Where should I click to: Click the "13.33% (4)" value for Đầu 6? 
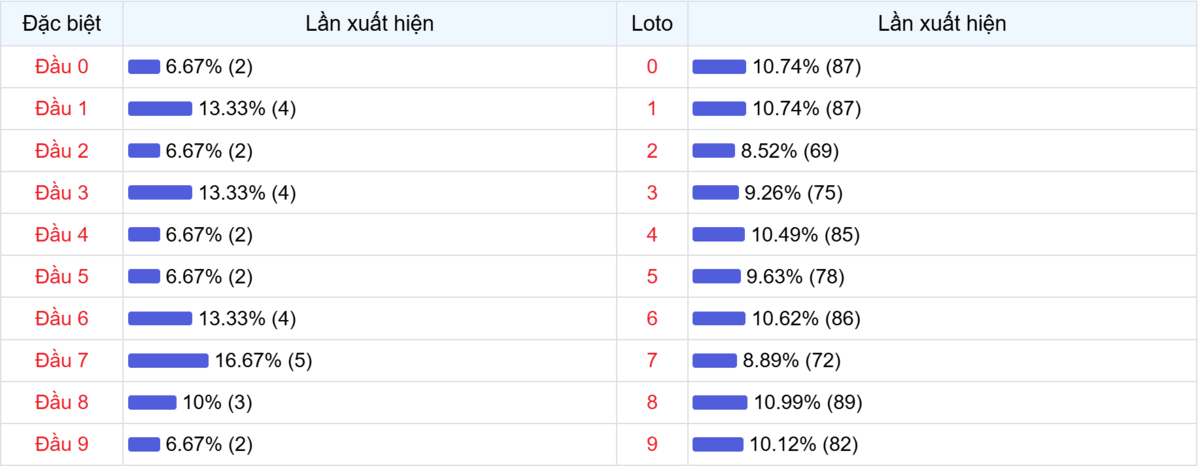click(x=247, y=319)
